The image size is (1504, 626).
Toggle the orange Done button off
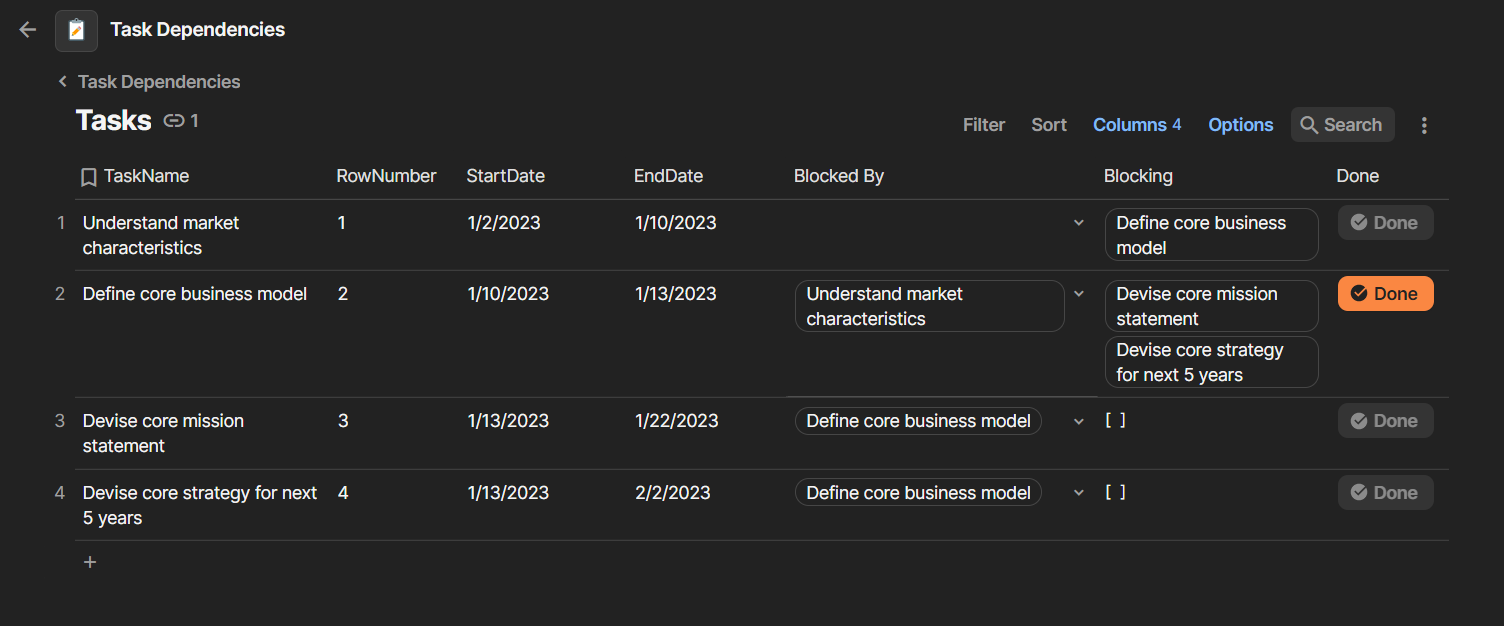click(1385, 294)
